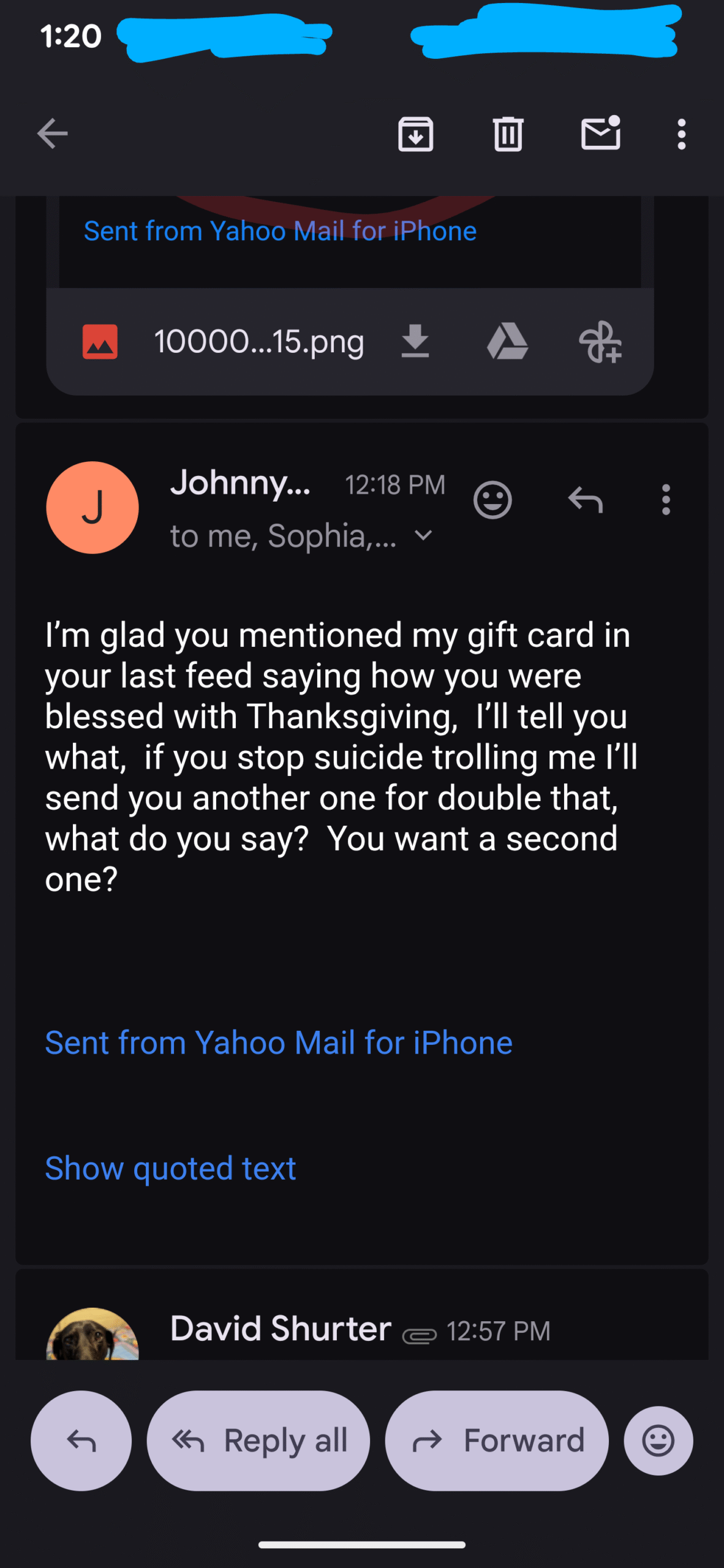Expand recipient details next to 'to me, Sophia'
Image resolution: width=724 pixels, height=1568 pixels.
point(423,535)
